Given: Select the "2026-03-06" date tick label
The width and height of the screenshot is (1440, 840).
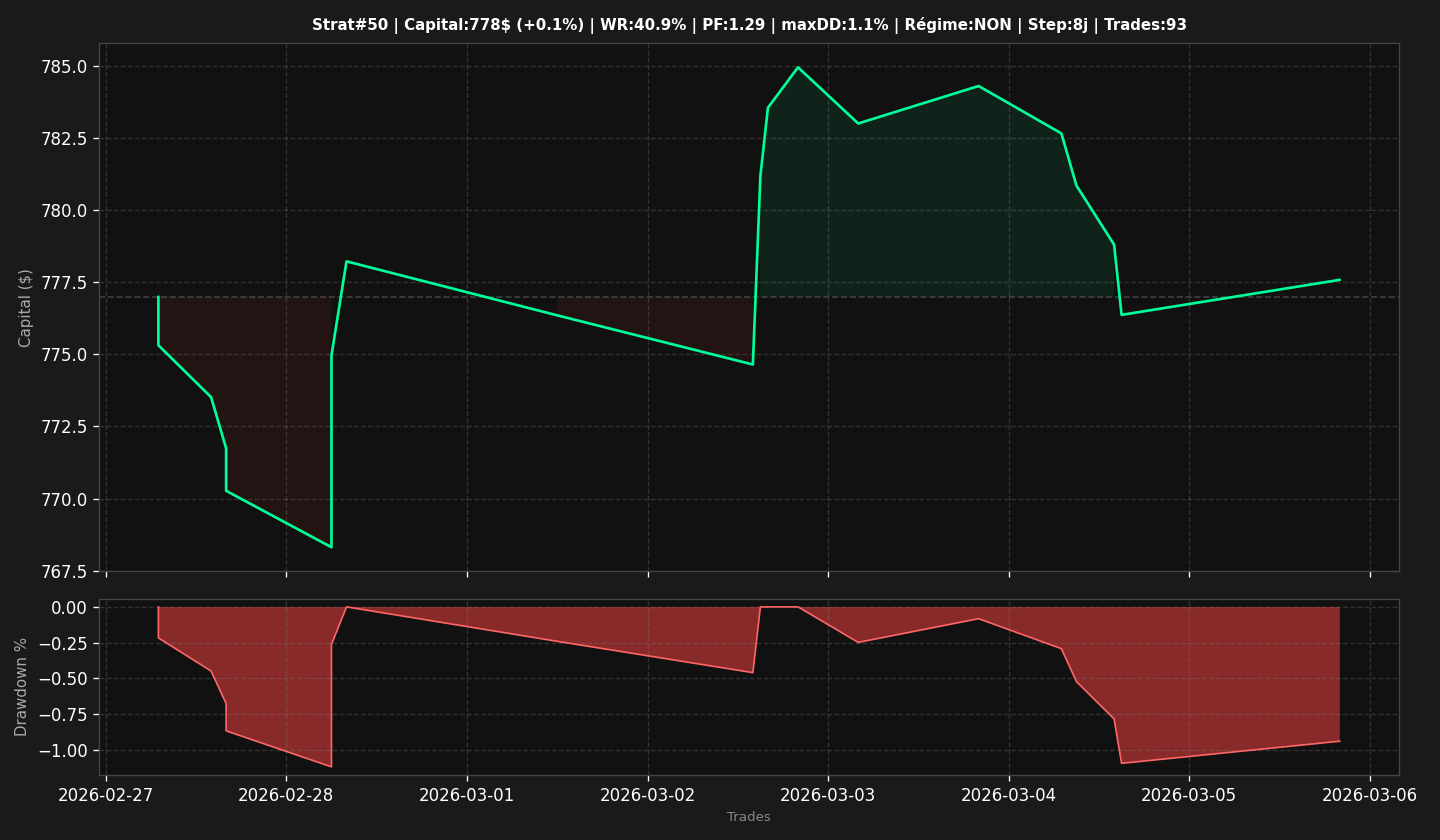Looking at the screenshot, I should click(x=1370, y=795).
